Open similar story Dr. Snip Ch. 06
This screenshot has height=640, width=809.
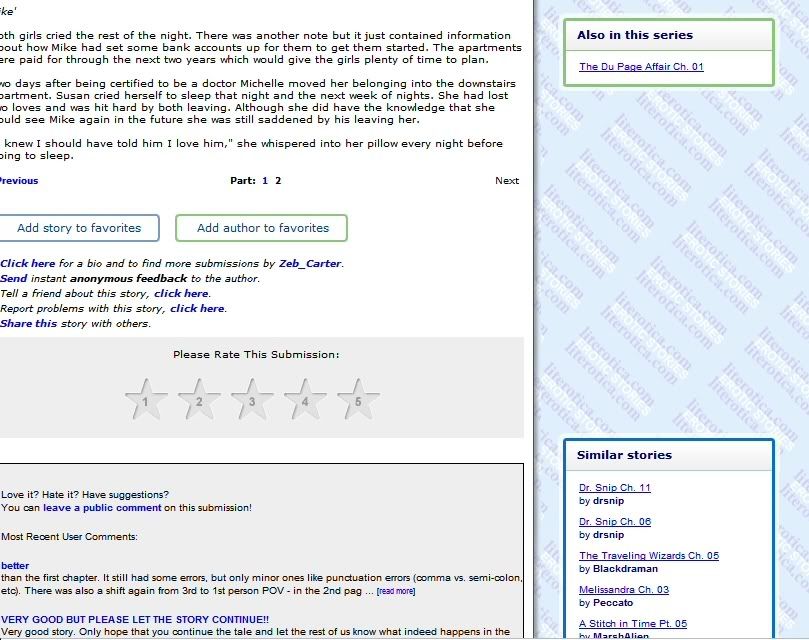pos(614,522)
